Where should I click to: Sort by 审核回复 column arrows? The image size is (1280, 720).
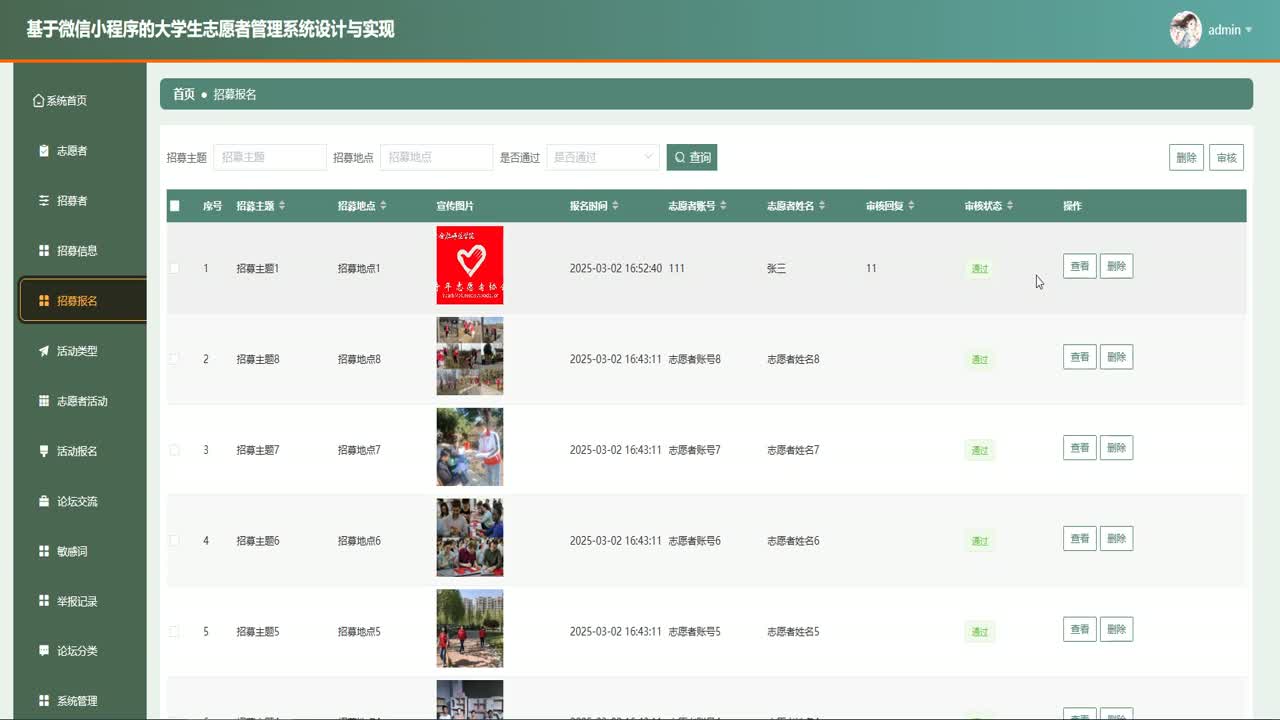[x=911, y=206]
